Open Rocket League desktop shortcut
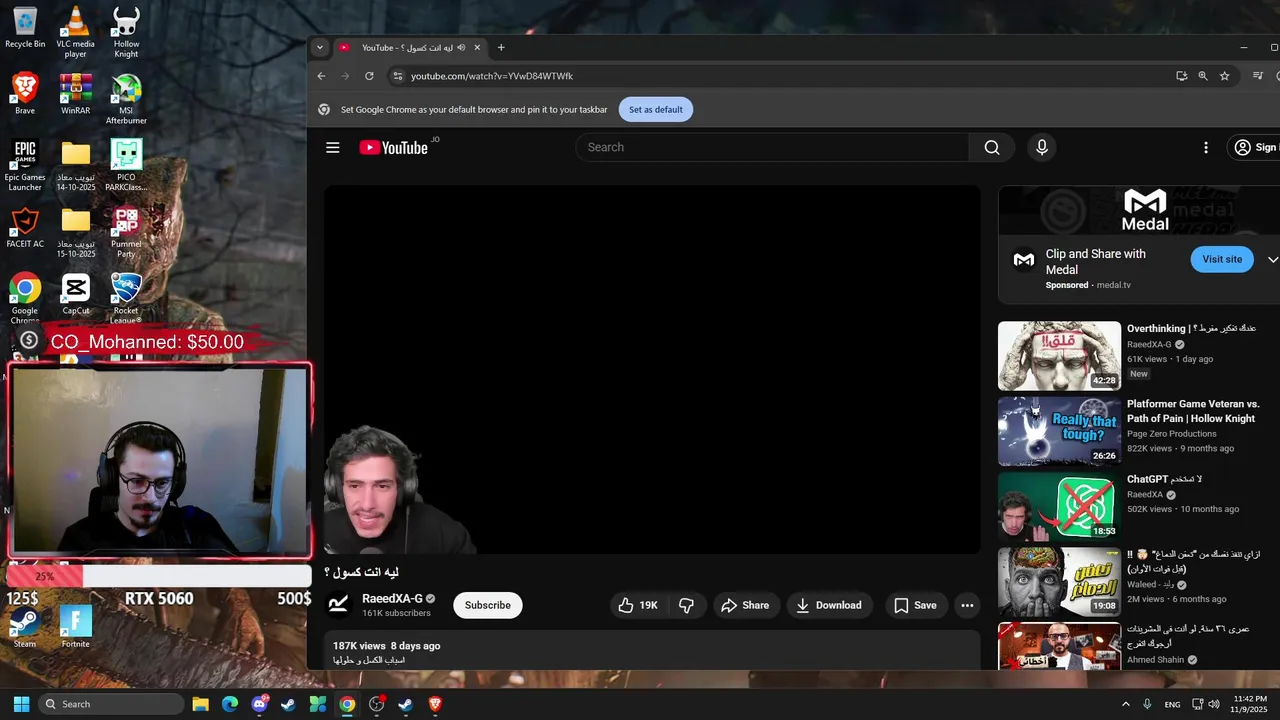 126,298
